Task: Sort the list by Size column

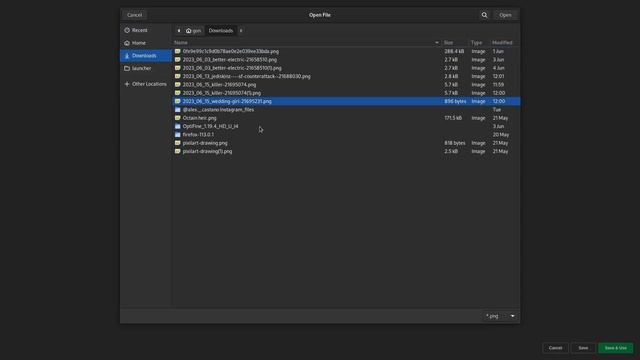Action: coord(448,42)
